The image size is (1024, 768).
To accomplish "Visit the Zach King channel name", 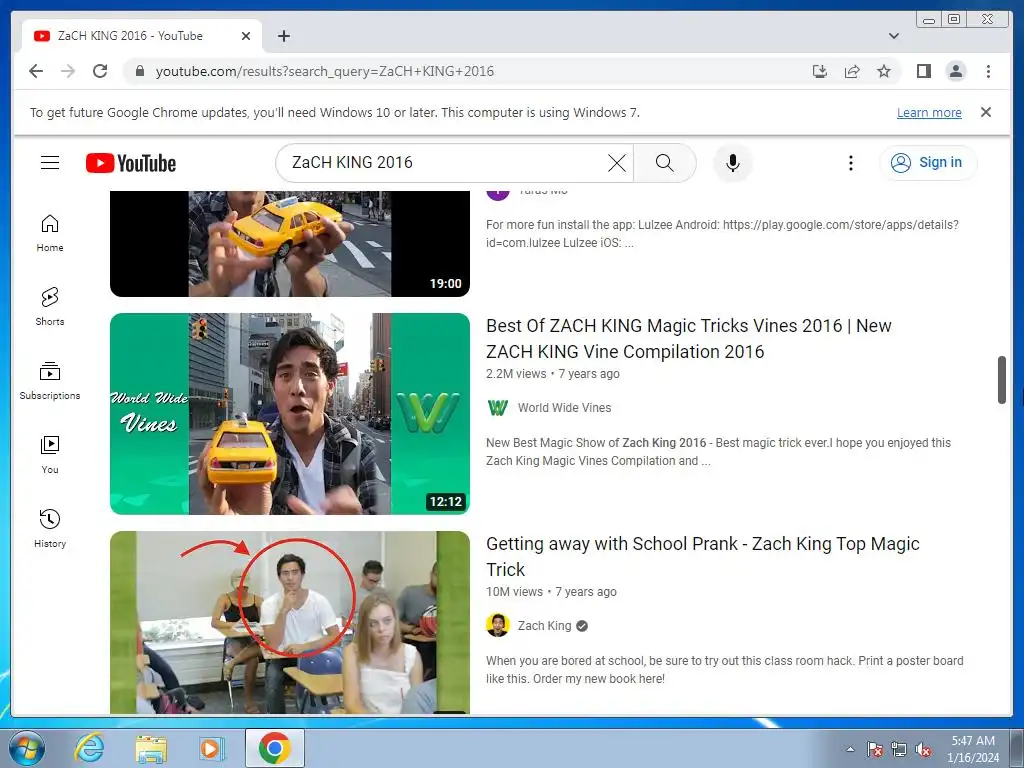I will (x=544, y=626).
